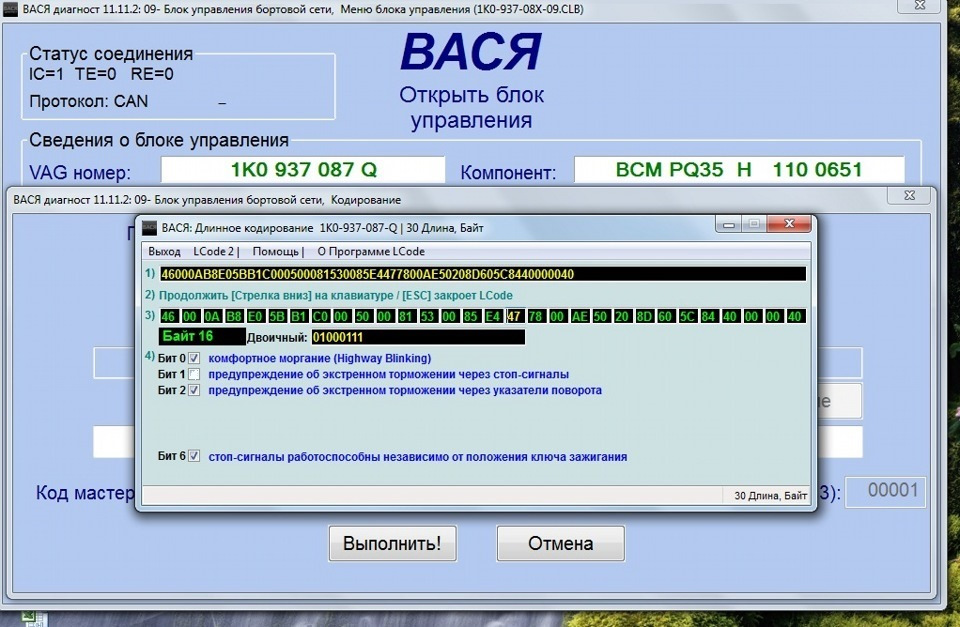
Task: Select byte cell 84
Action: click(708, 317)
